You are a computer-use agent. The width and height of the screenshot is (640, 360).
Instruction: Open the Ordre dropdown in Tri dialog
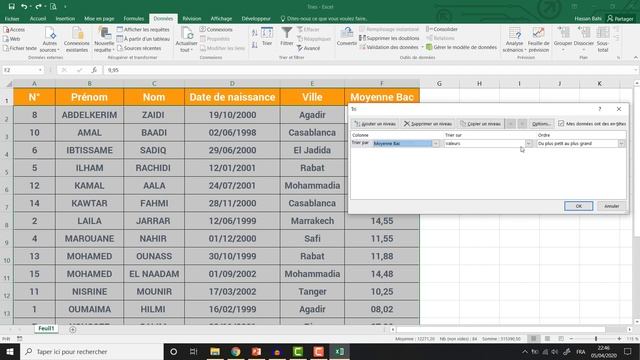click(621, 144)
